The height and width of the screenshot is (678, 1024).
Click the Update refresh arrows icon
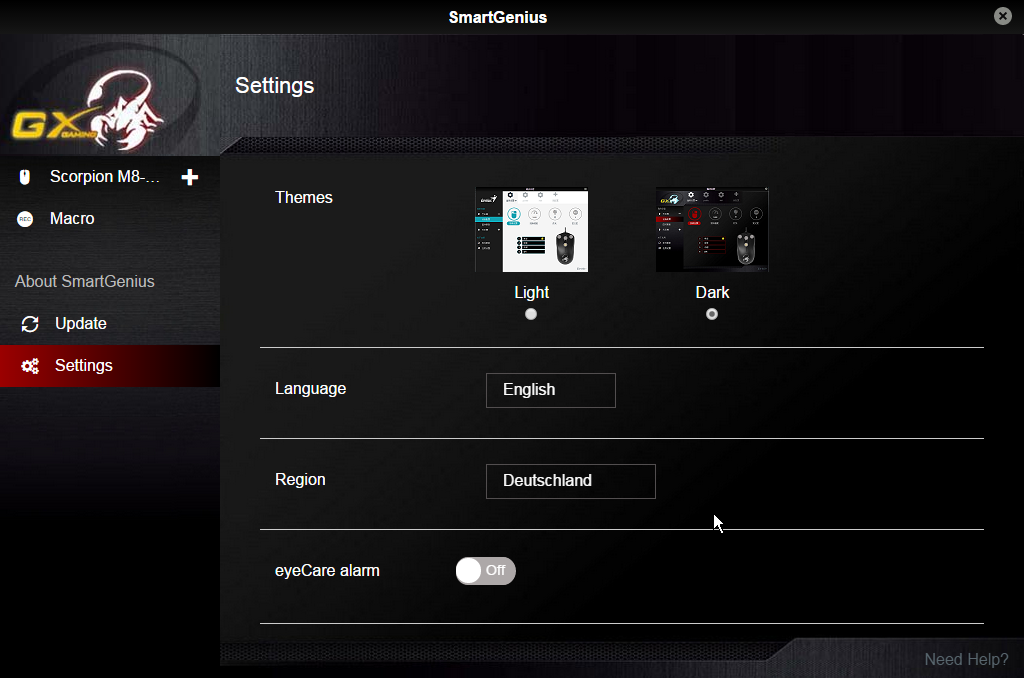click(30, 324)
